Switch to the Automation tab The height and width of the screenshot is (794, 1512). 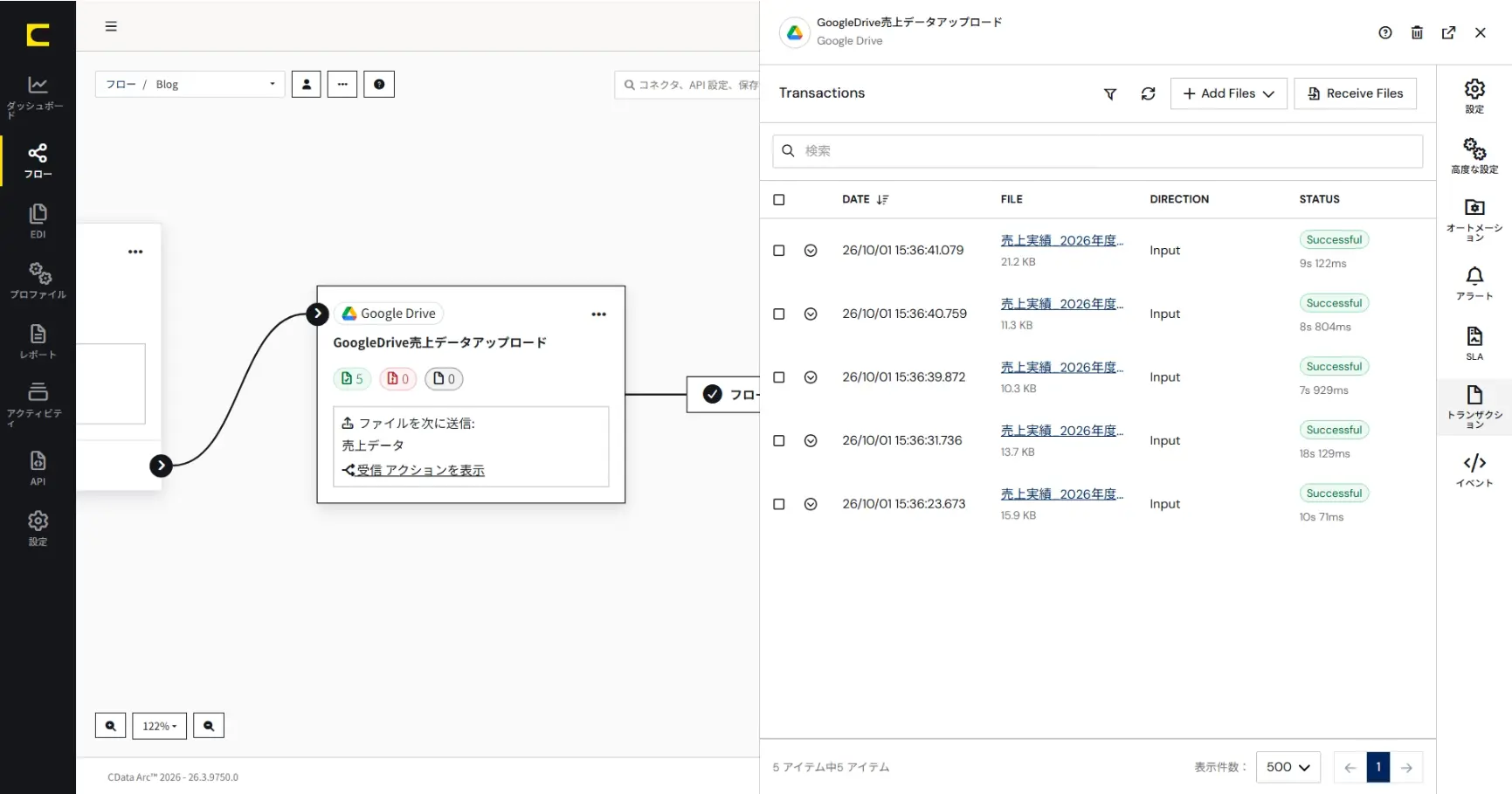(1474, 220)
